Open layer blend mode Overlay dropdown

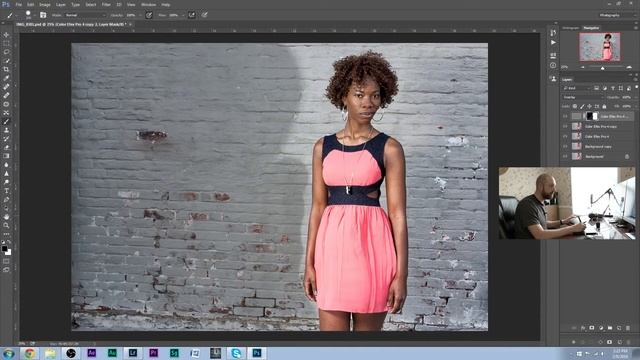click(582, 98)
